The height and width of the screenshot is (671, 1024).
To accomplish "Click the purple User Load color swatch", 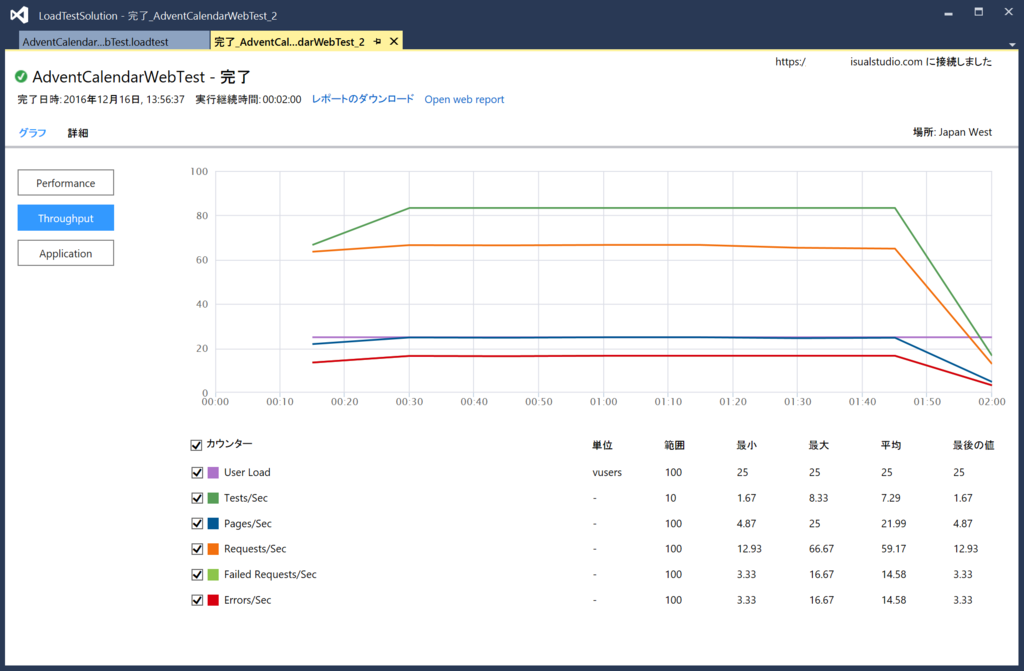I will (213, 472).
